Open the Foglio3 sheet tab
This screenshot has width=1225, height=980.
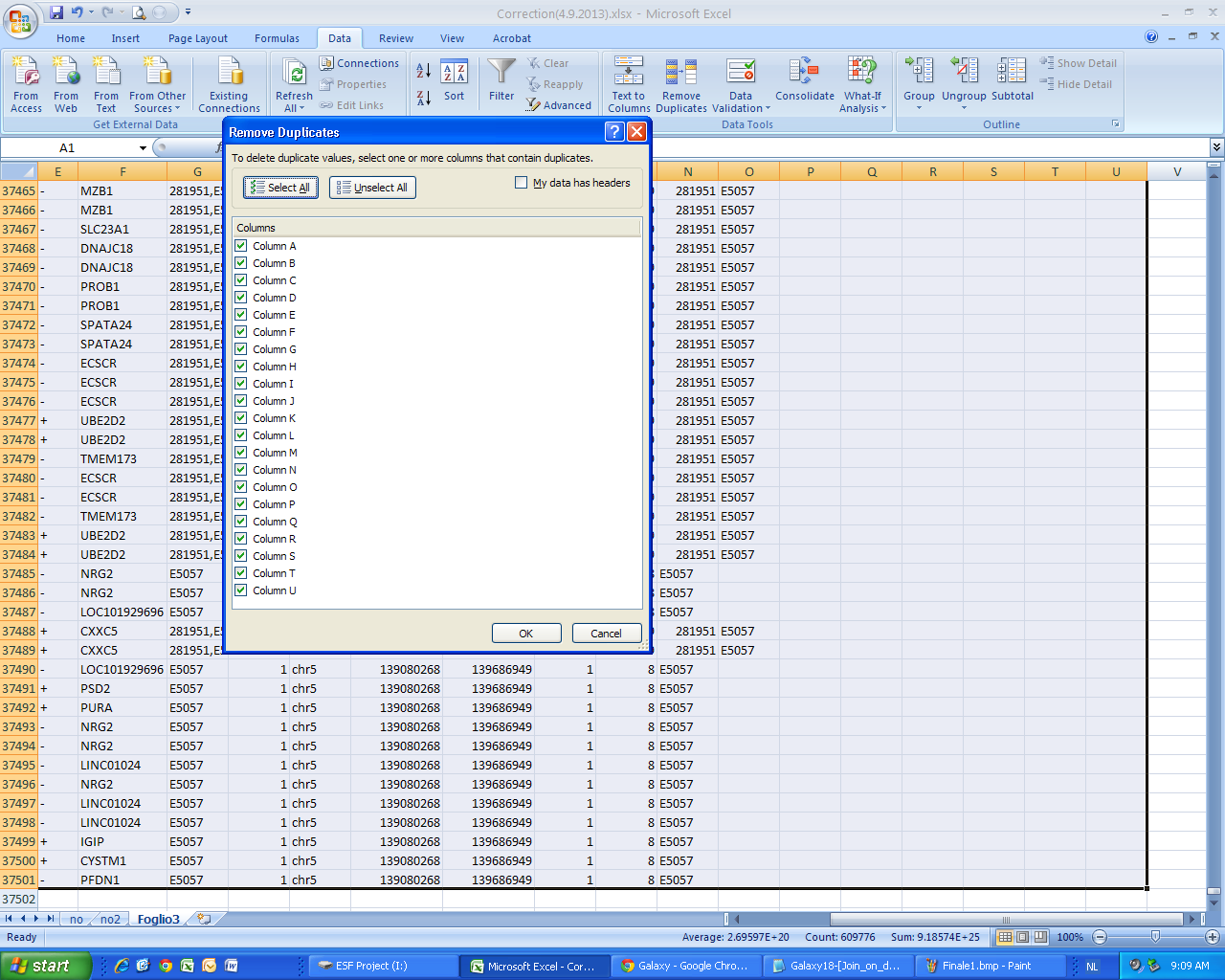158,919
